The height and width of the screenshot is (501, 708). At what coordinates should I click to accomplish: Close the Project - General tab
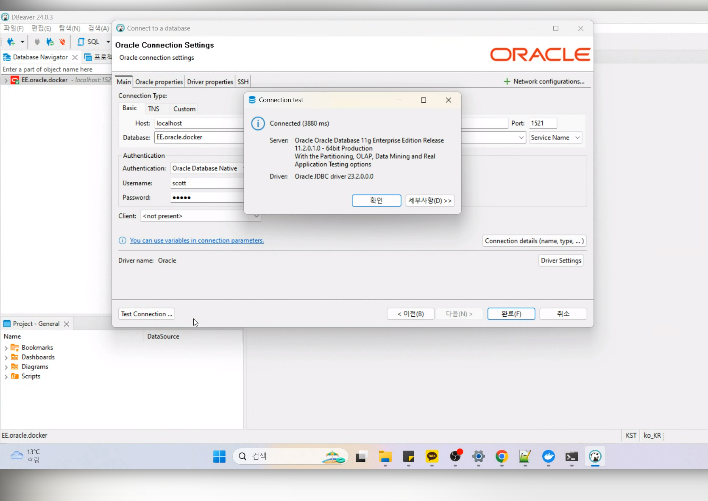[x=66, y=324]
